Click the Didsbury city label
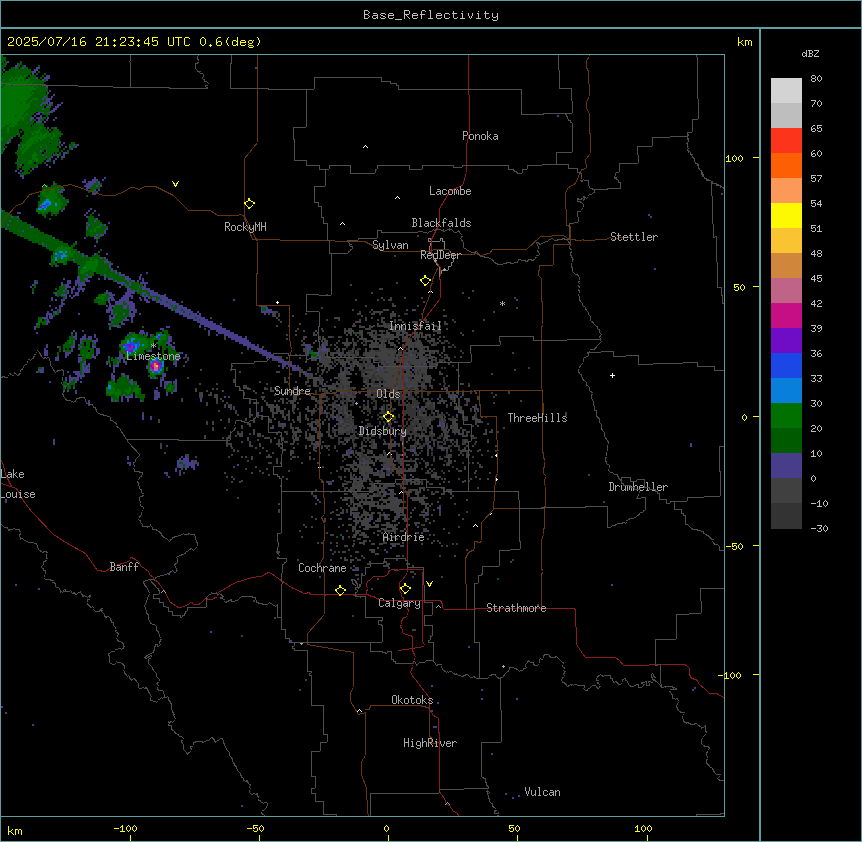862x842 pixels. point(383,431)
